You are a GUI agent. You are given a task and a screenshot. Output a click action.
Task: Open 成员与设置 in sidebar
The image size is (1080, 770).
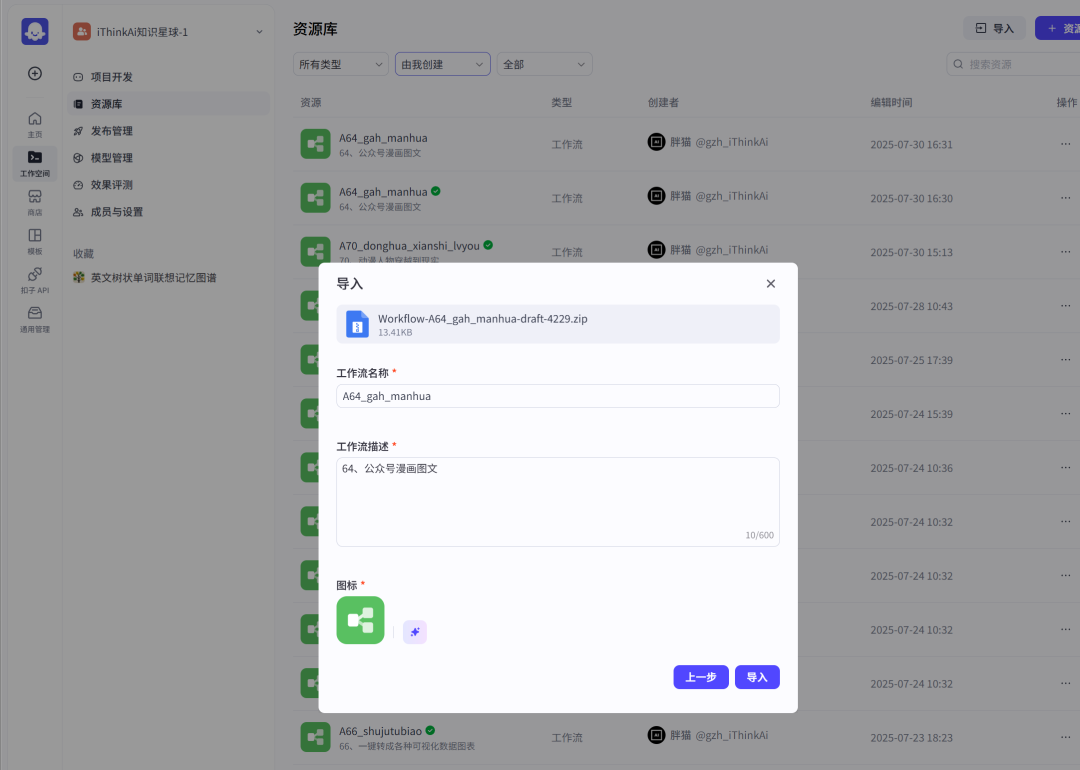pos(169,211)
